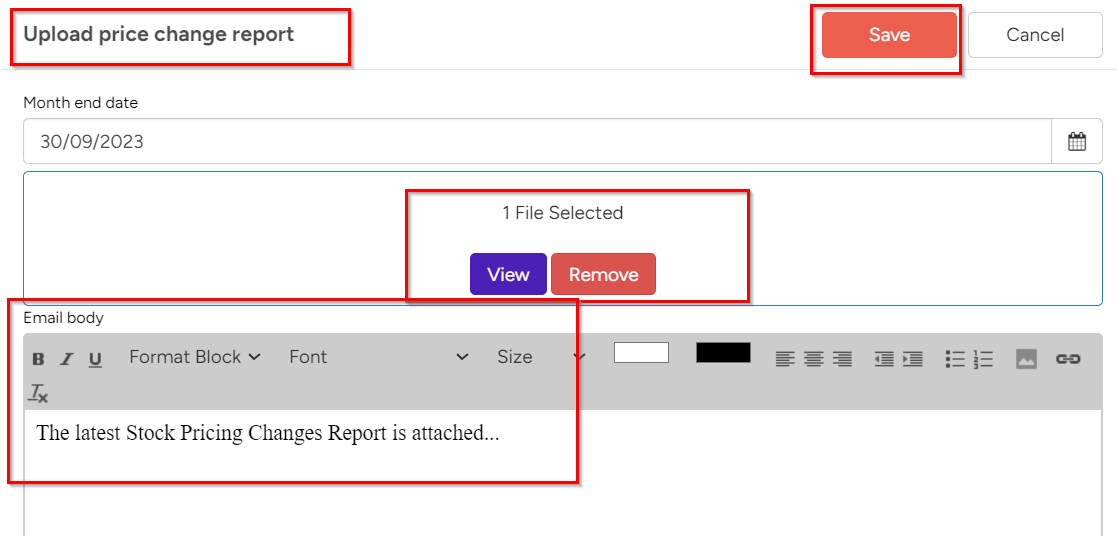Click the email body text area
Image resolution: width=1117 pixels, height=536 pixels.
(x=563, y=473)
